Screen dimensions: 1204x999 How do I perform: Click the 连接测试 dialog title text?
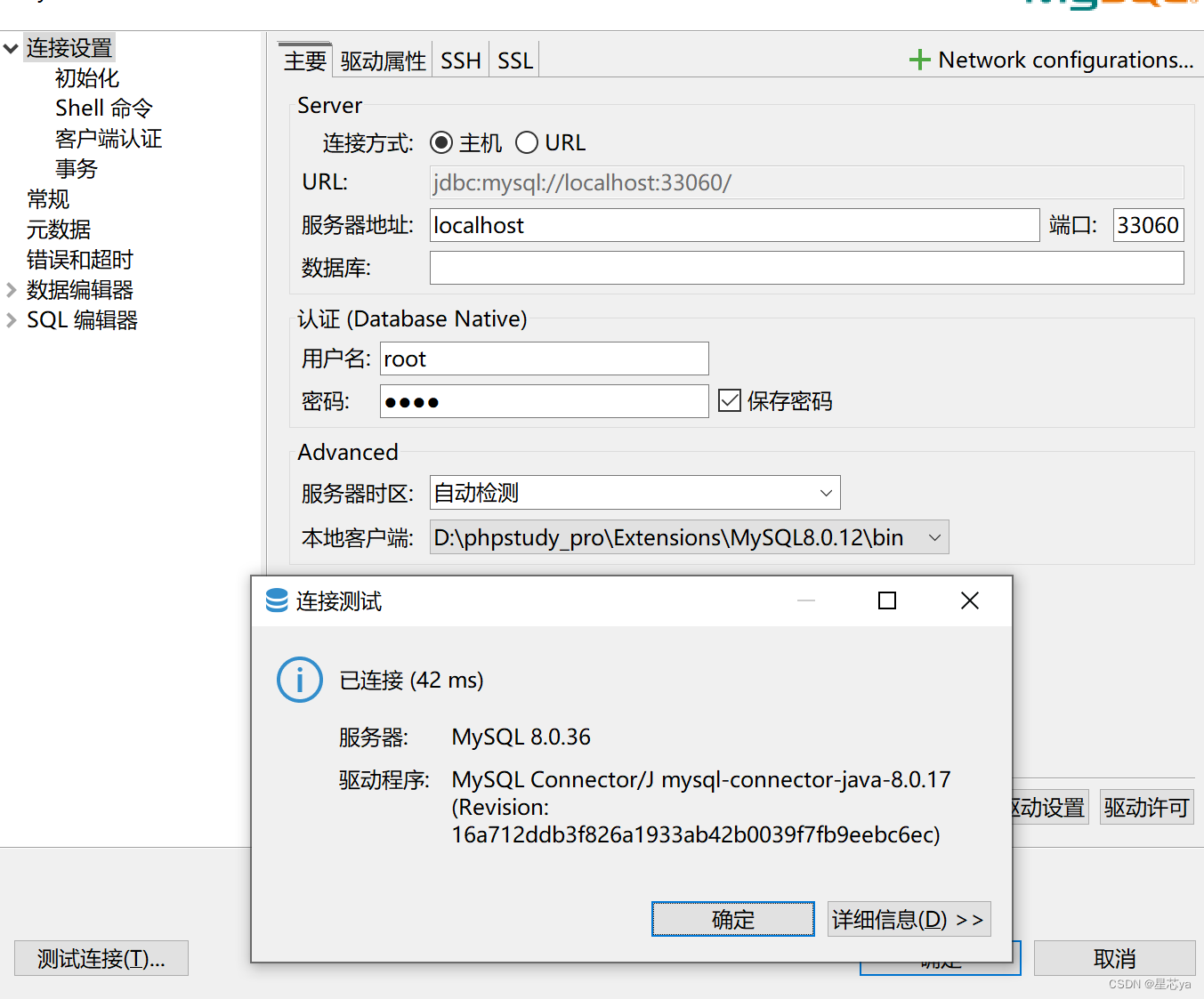pos(339,601)
